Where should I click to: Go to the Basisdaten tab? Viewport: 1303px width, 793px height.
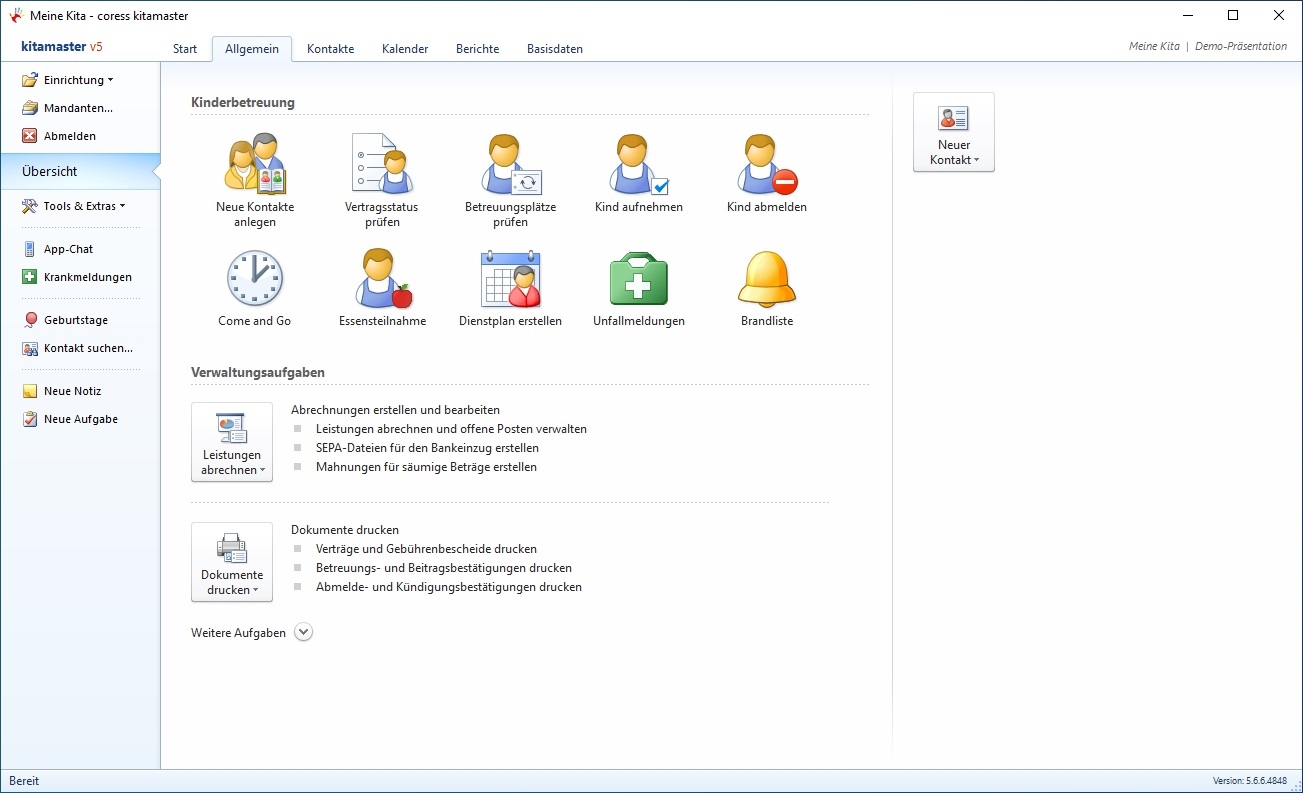point(555,49)
